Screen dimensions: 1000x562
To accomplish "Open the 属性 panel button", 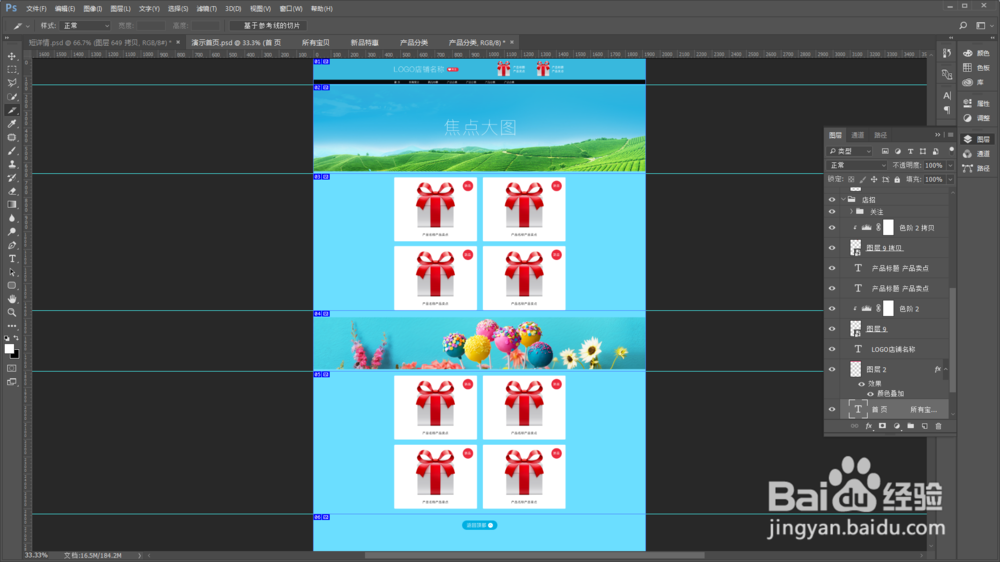I will pyautogui.click(x=976, y=103).
